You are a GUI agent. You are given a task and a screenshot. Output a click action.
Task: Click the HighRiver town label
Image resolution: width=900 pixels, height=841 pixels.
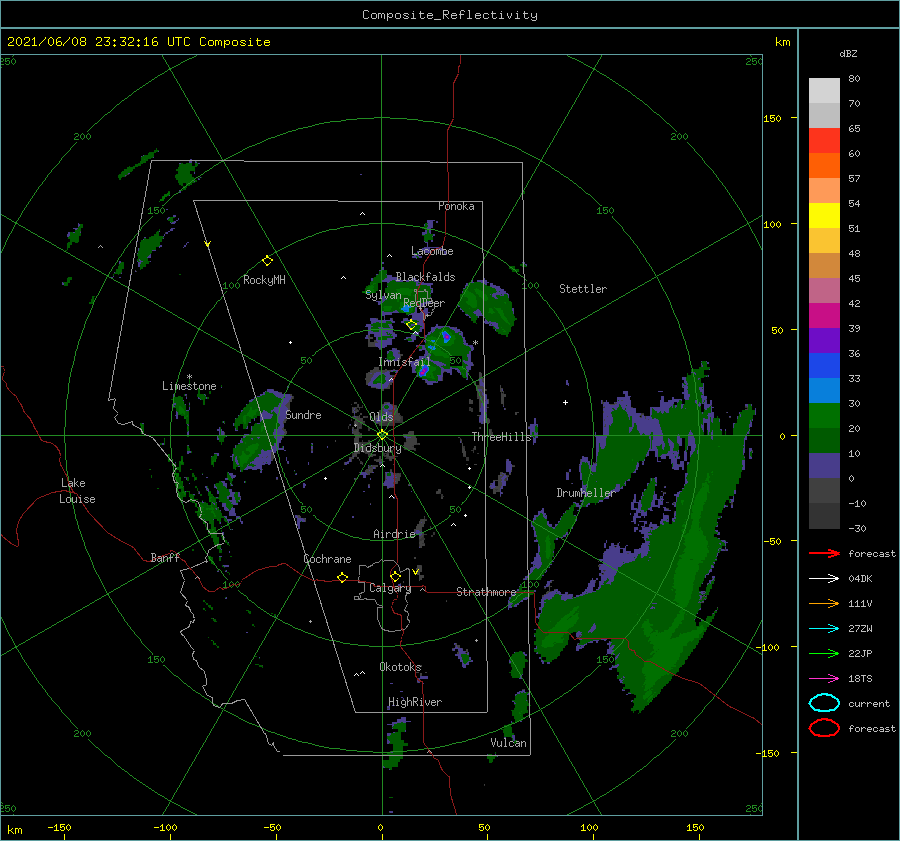coord(415,702)
